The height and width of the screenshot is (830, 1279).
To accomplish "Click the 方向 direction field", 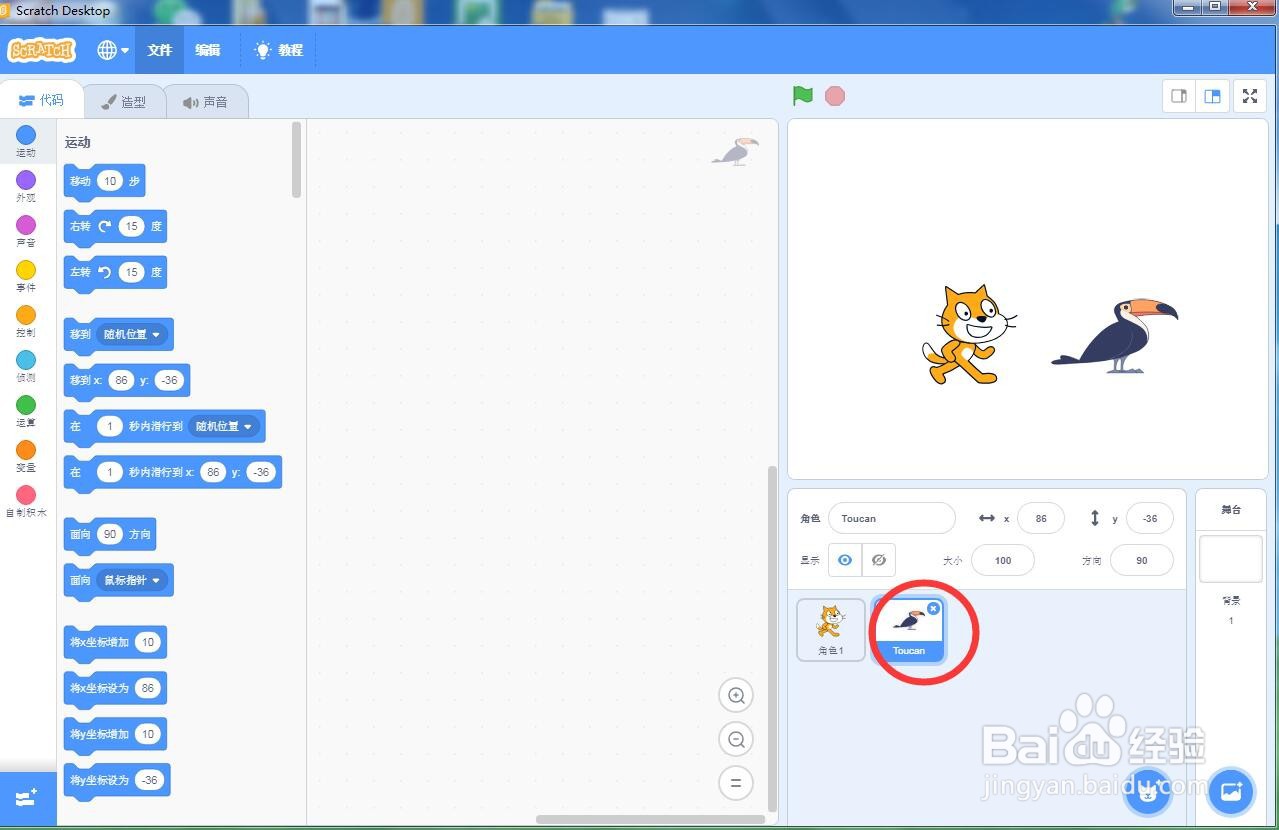I will tap(1142, 560).
